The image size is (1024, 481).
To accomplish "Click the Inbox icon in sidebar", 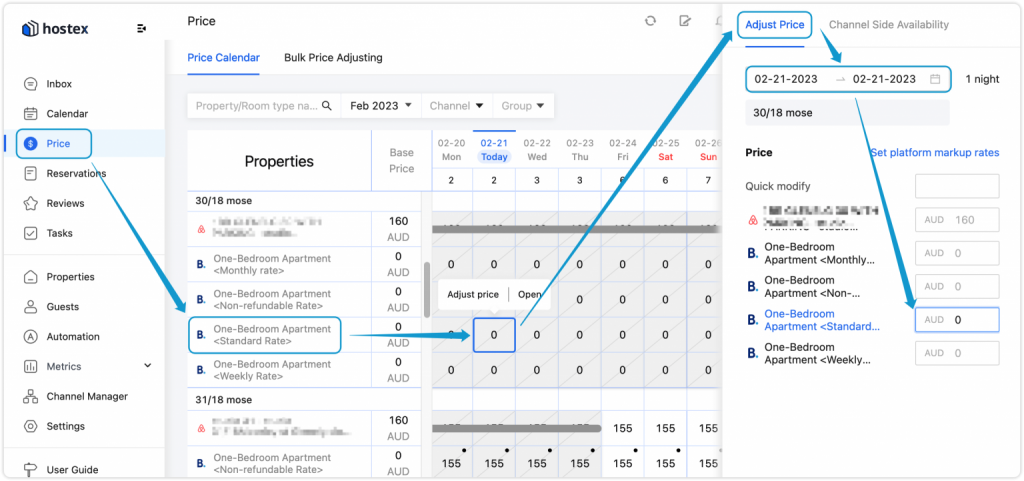I will pos(31,84).
